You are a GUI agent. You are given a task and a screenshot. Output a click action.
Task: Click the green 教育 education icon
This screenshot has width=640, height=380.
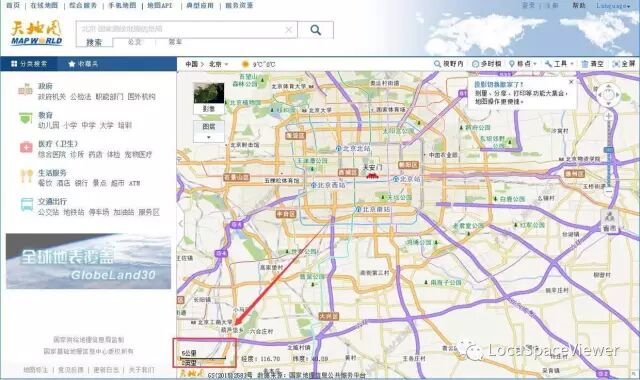25,118
